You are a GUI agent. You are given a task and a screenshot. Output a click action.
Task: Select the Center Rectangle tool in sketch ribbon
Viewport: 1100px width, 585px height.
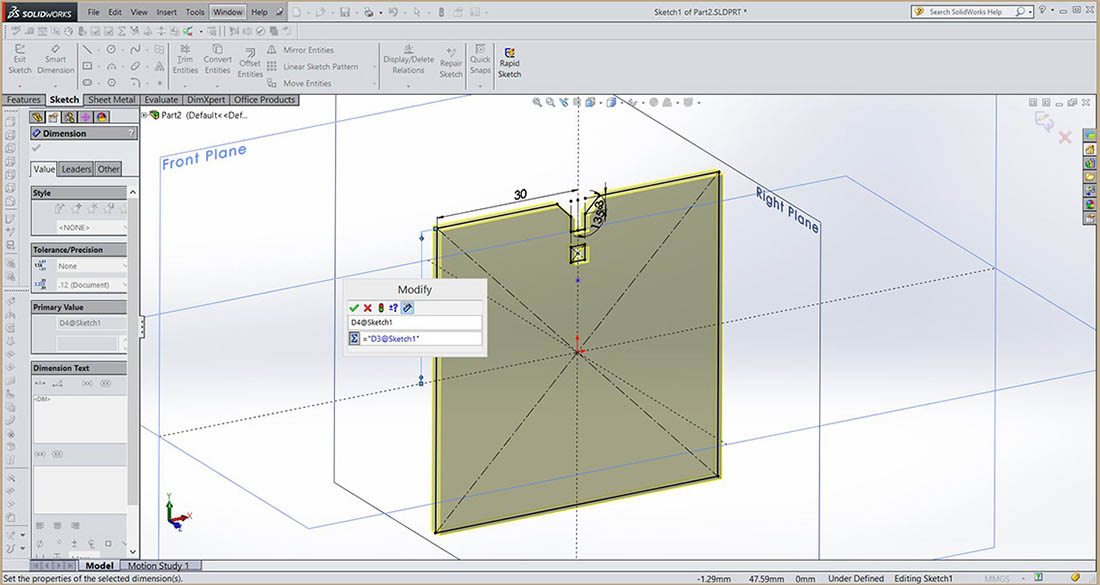[87, 66]
